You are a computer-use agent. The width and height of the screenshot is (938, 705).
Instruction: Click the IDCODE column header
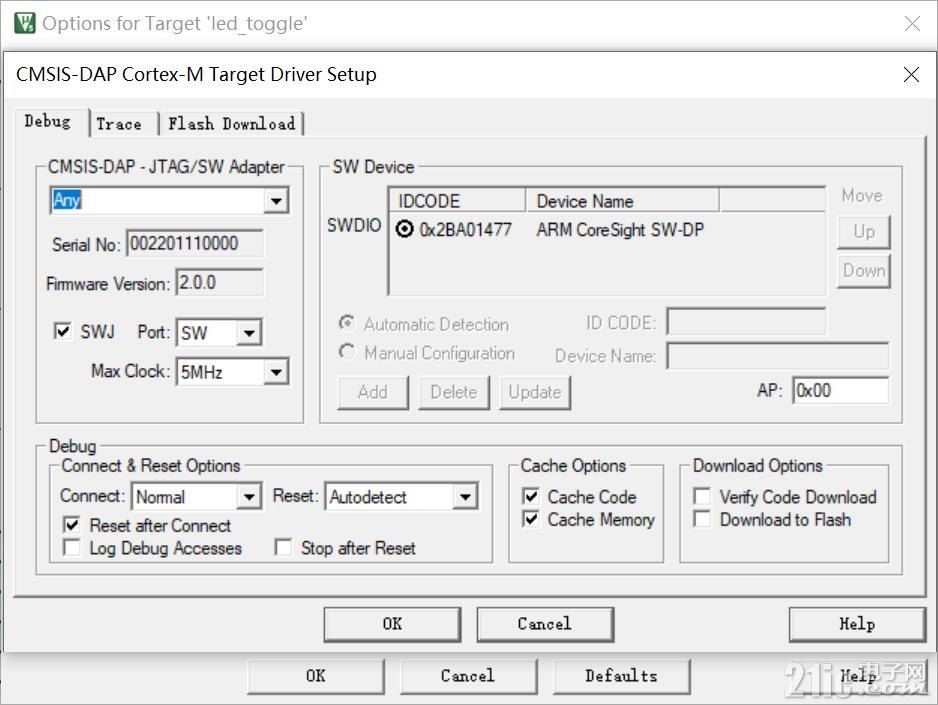[457, 201]
